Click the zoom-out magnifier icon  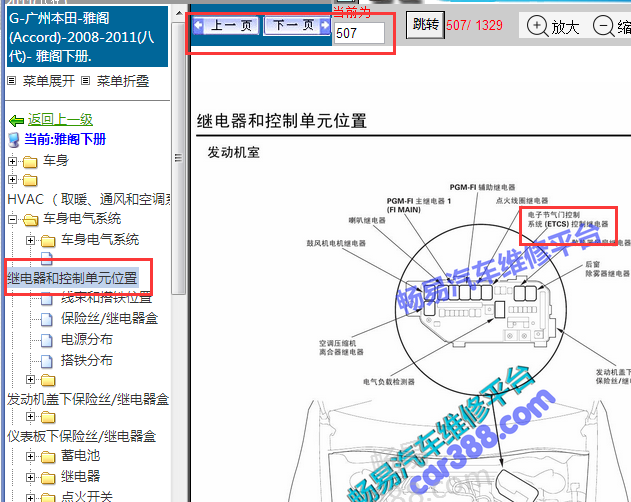[604, 26]
